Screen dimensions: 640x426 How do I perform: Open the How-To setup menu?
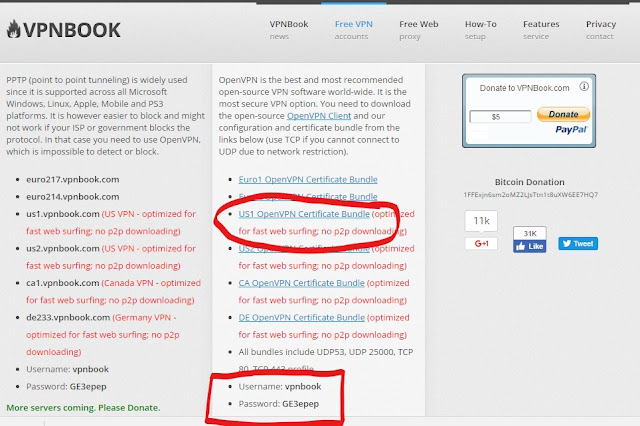pyautogui.click(x=480, y=30)
